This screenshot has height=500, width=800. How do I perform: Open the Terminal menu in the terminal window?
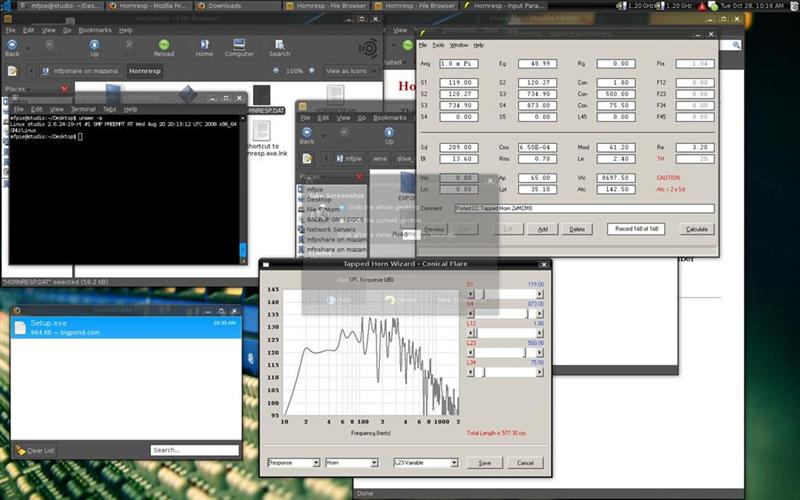coord(83,109)
